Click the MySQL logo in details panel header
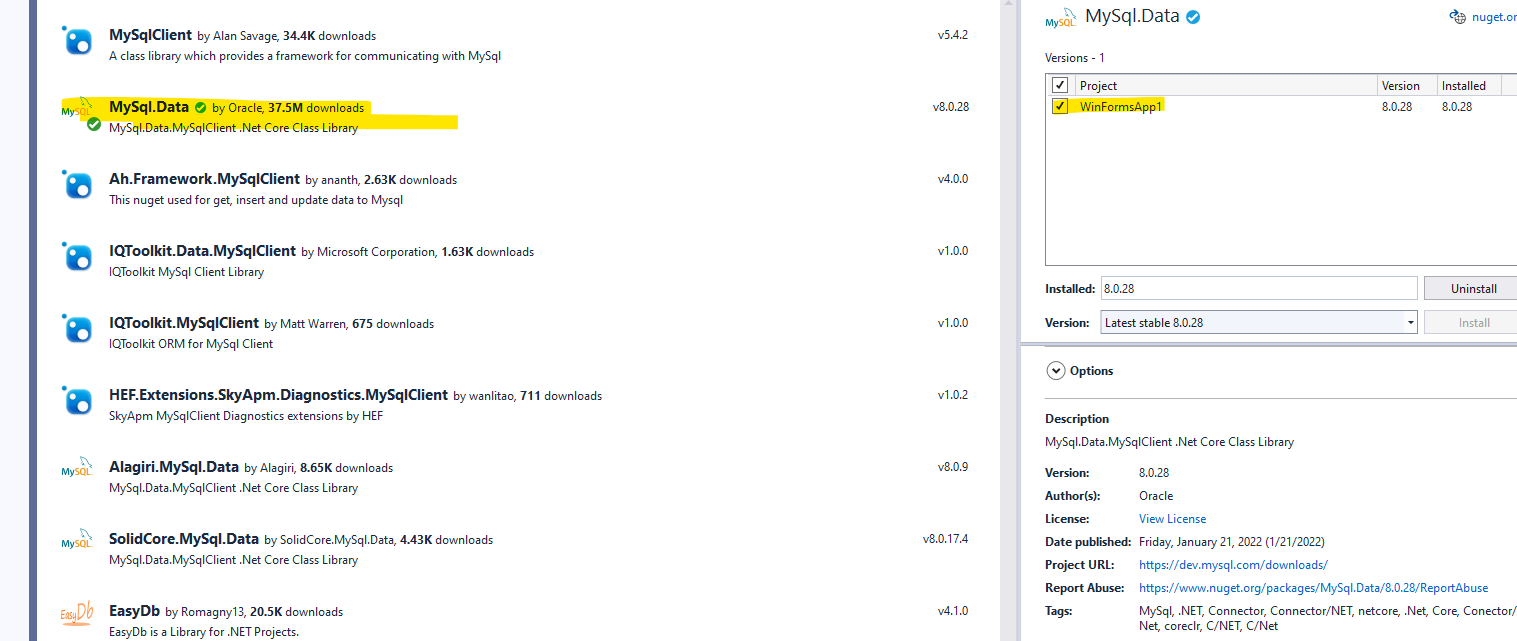Viewport: 1517px width, 641px height. [x=1061, y=18]
